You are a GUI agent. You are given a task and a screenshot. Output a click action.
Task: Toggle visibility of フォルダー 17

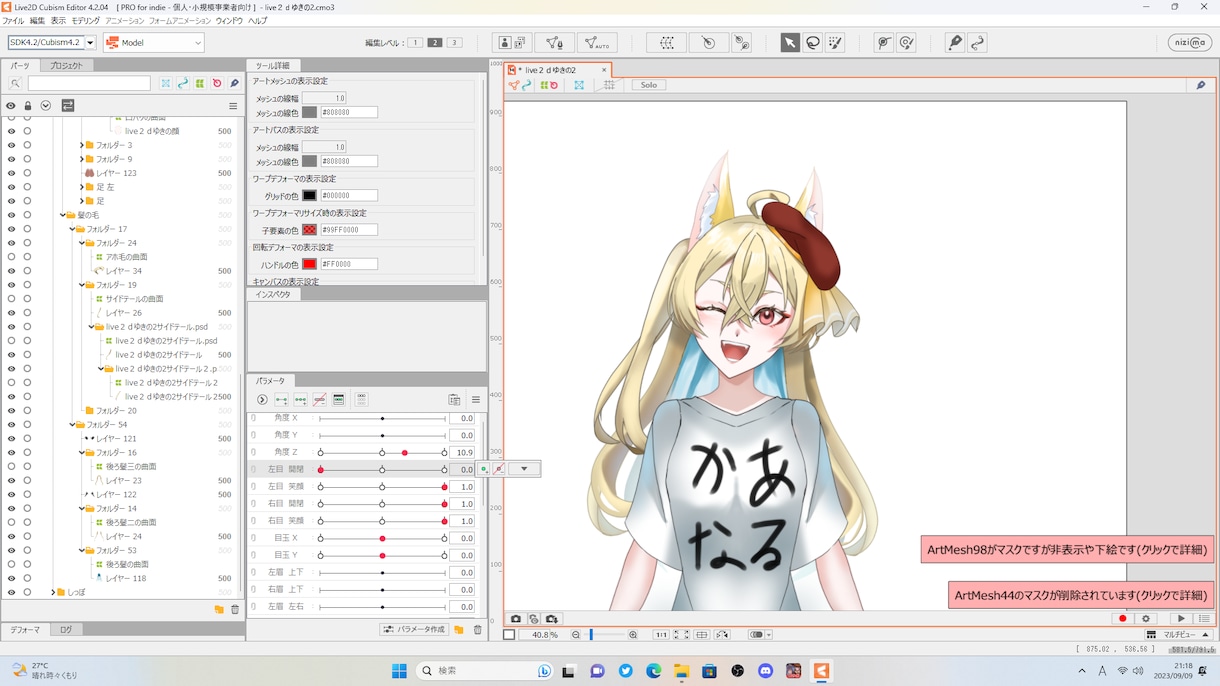(11, 229)
